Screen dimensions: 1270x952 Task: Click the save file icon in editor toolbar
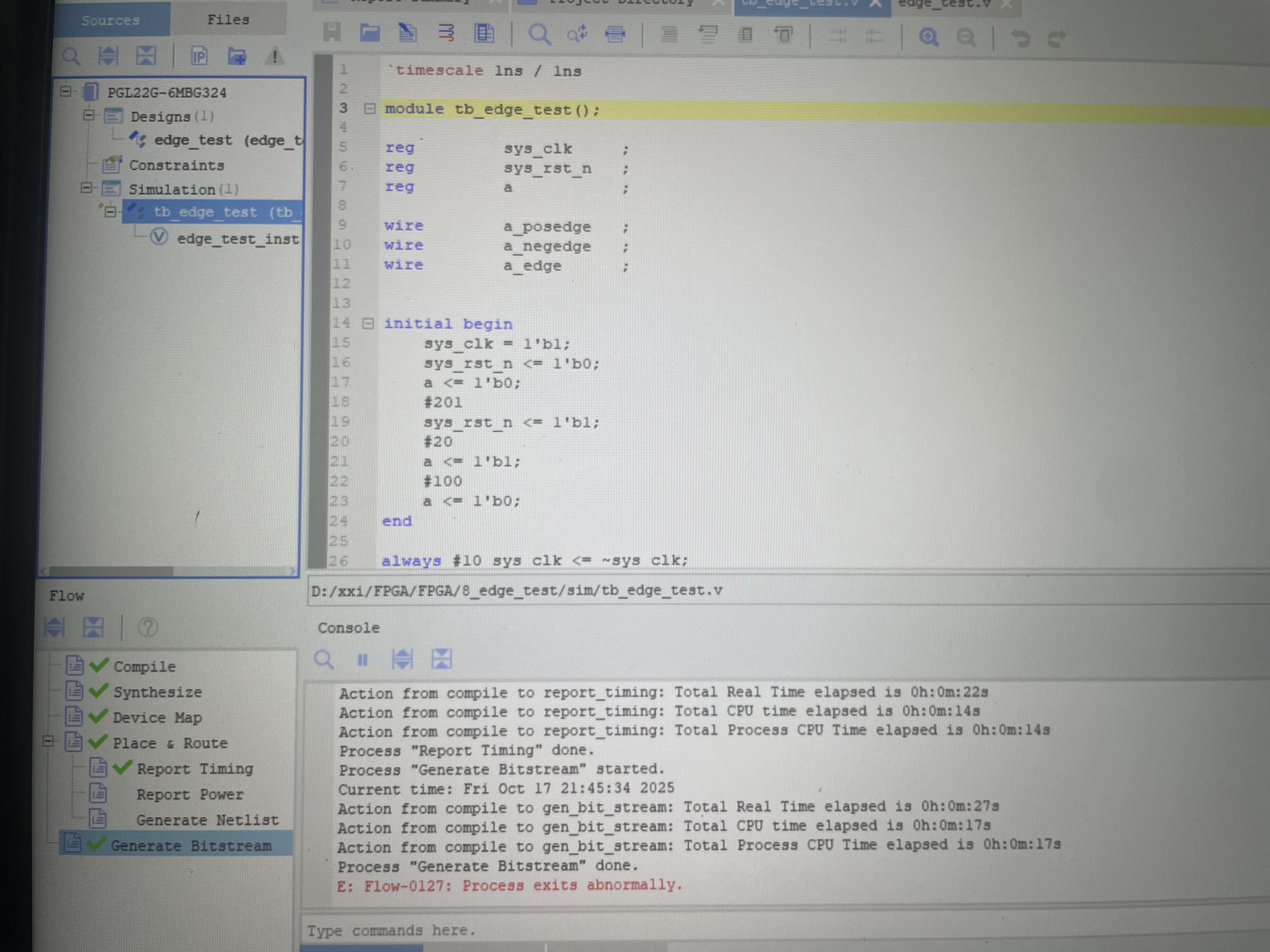tap(332, 32)
